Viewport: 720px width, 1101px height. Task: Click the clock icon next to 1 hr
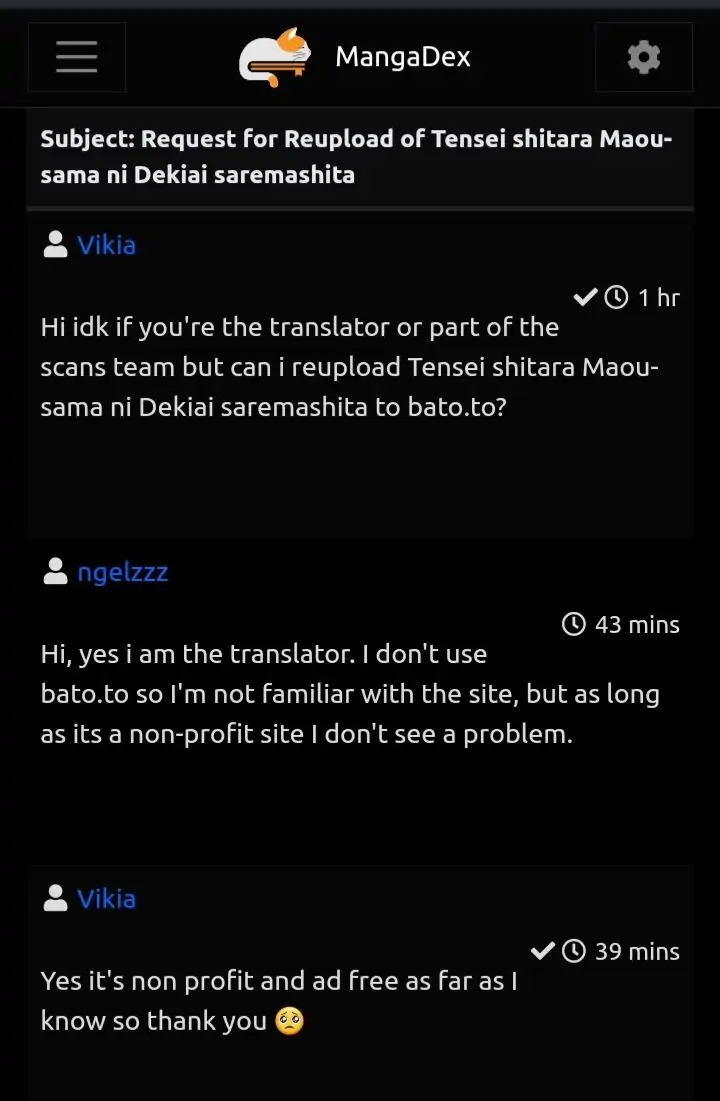pyautogui.click(x=618, y=297)
